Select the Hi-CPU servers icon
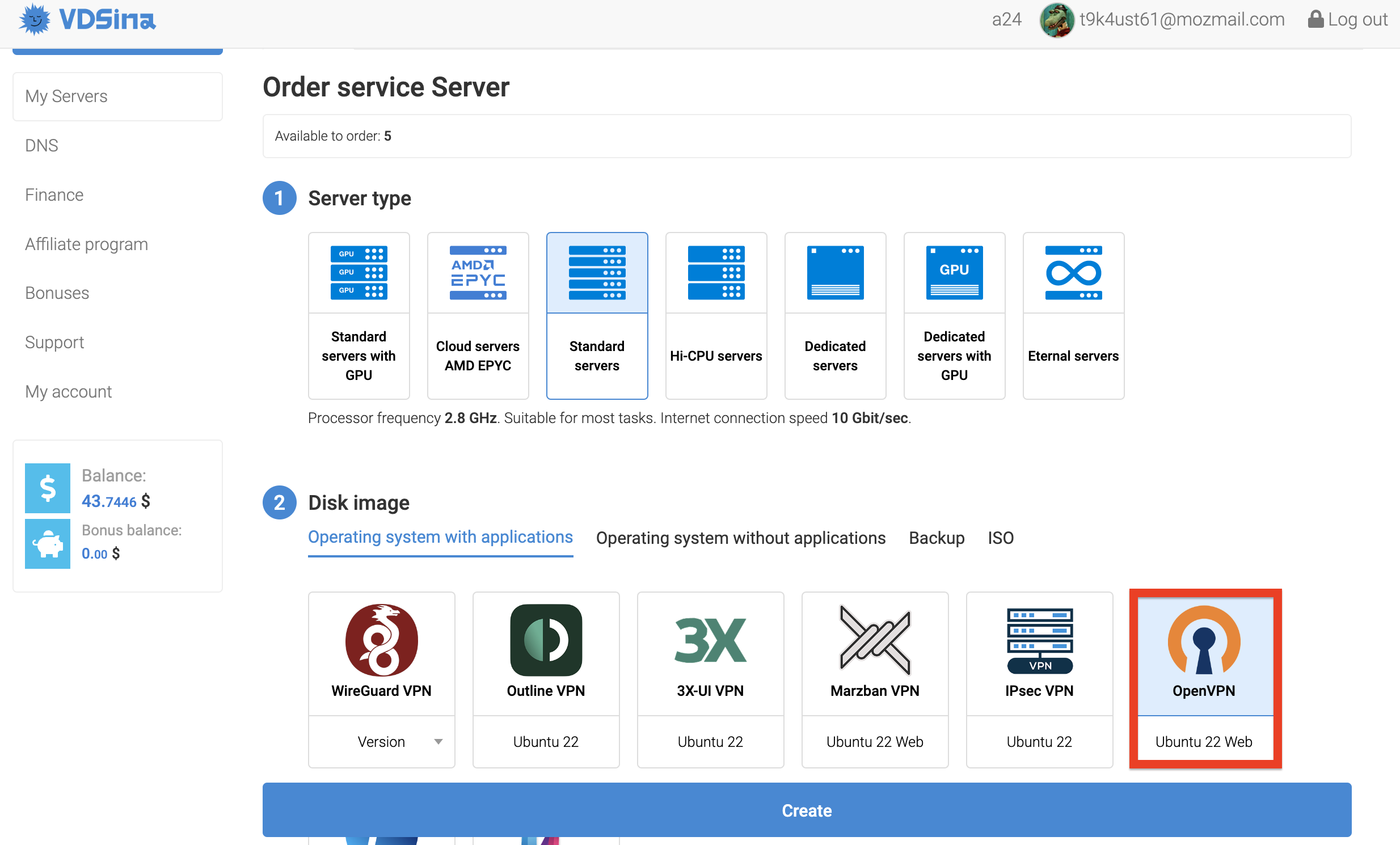Screen dimensions: 1400x845 click(716, 273)
